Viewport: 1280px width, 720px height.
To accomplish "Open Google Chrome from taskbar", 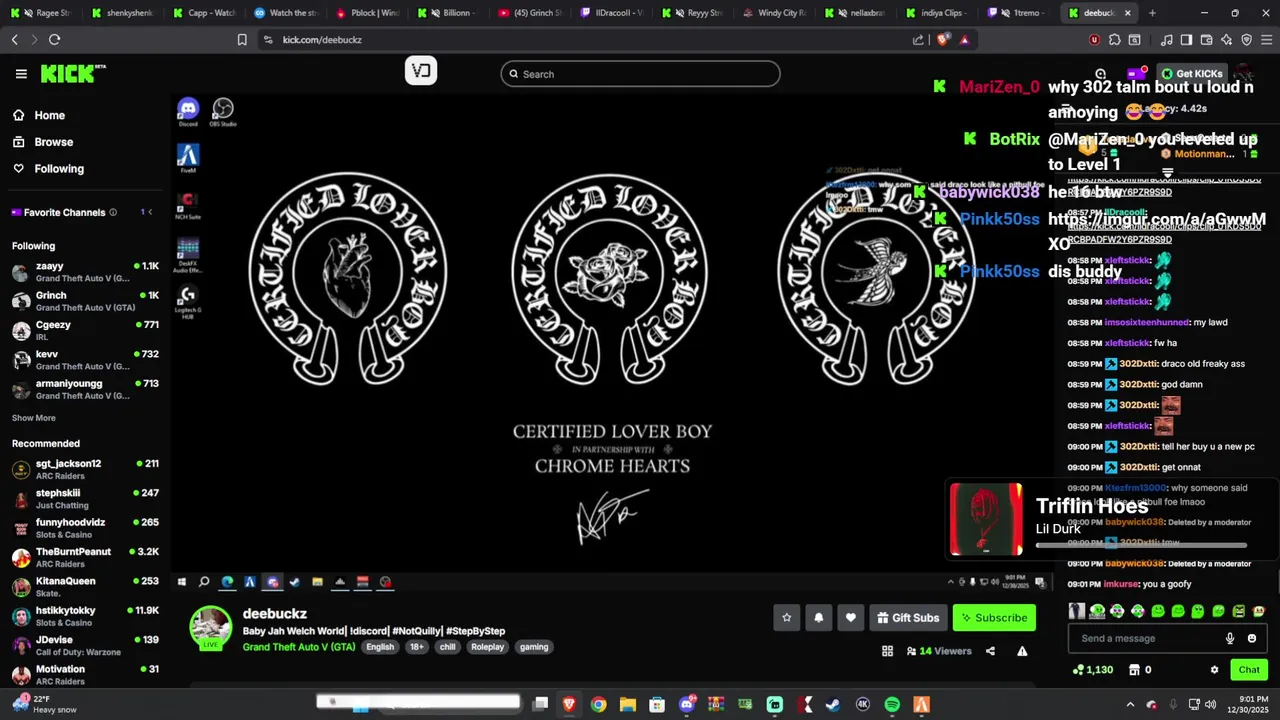I will tap(598, 705).
